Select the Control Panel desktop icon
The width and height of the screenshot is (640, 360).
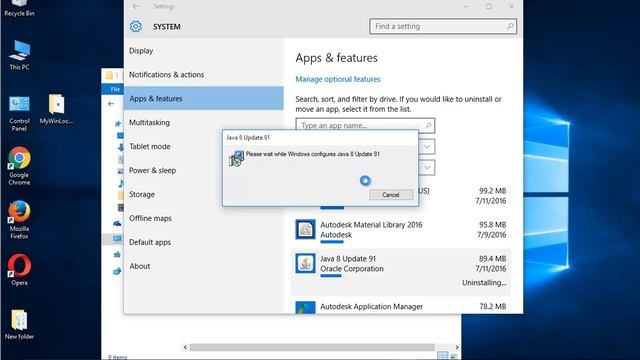pos(19,113)
